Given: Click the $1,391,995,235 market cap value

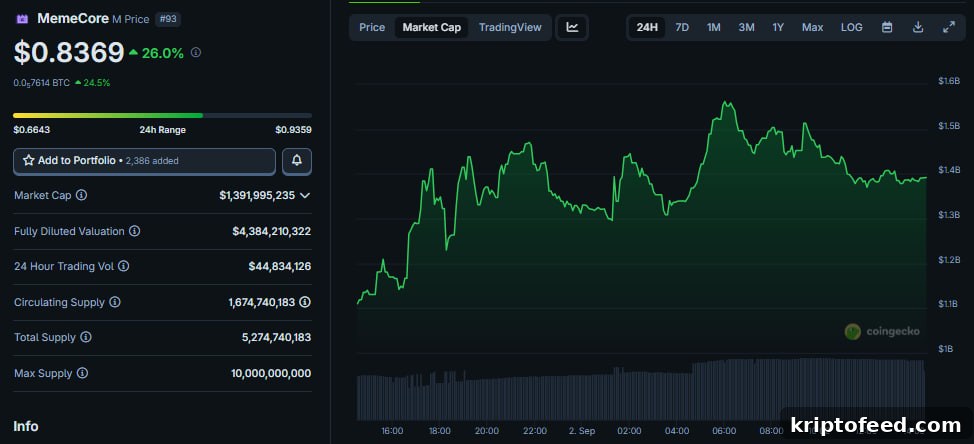Looking at the screenshot, I should coord(257,196).
